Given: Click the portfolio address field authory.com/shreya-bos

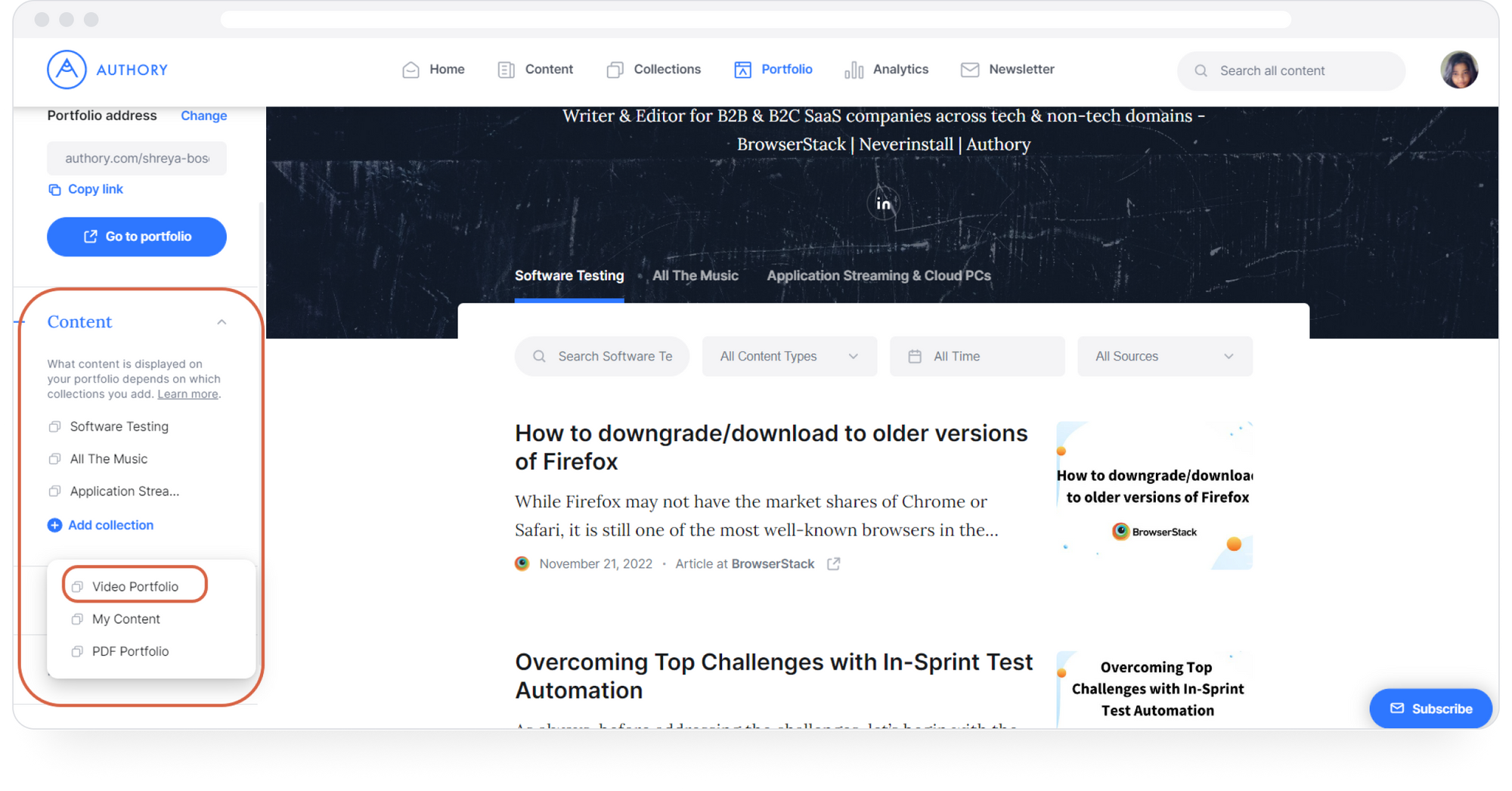Looking at the screenshot, I should tap(137, 158).
